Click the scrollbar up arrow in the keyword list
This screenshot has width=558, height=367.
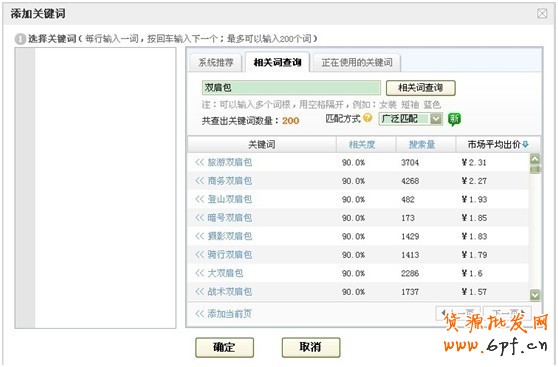click(535, 159)
